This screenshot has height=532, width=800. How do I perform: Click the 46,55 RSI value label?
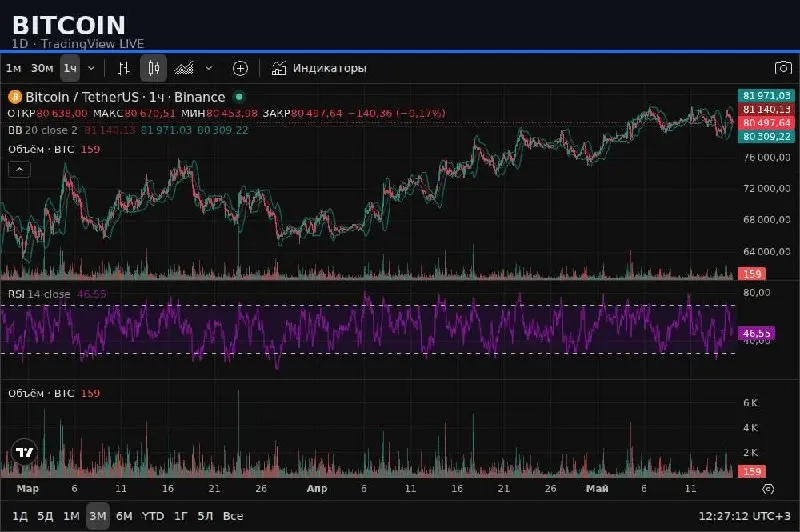point(756,334)
